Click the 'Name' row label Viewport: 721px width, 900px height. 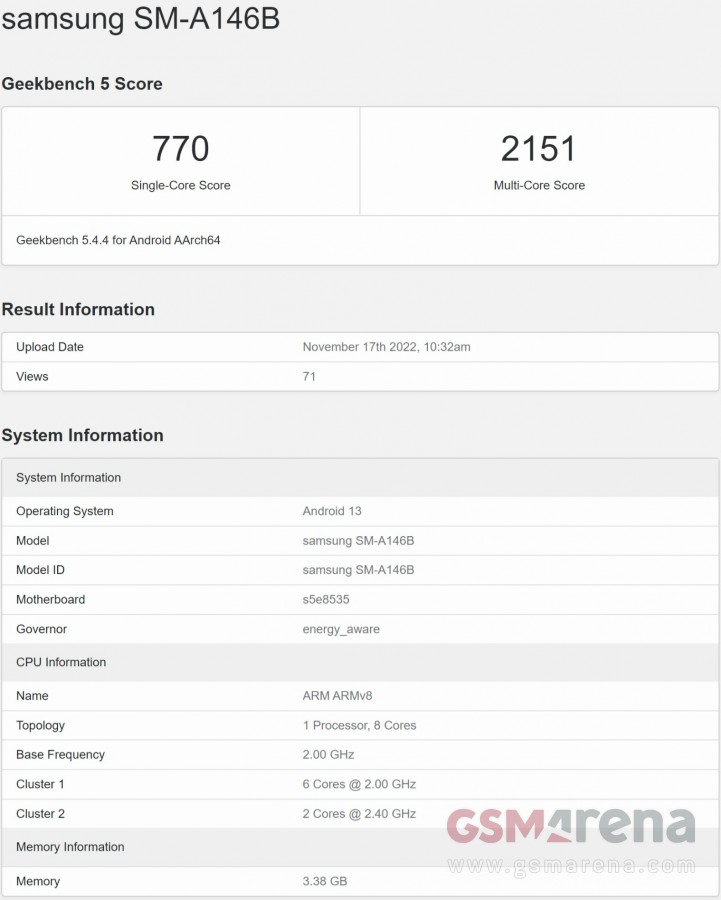coord(32,696)
